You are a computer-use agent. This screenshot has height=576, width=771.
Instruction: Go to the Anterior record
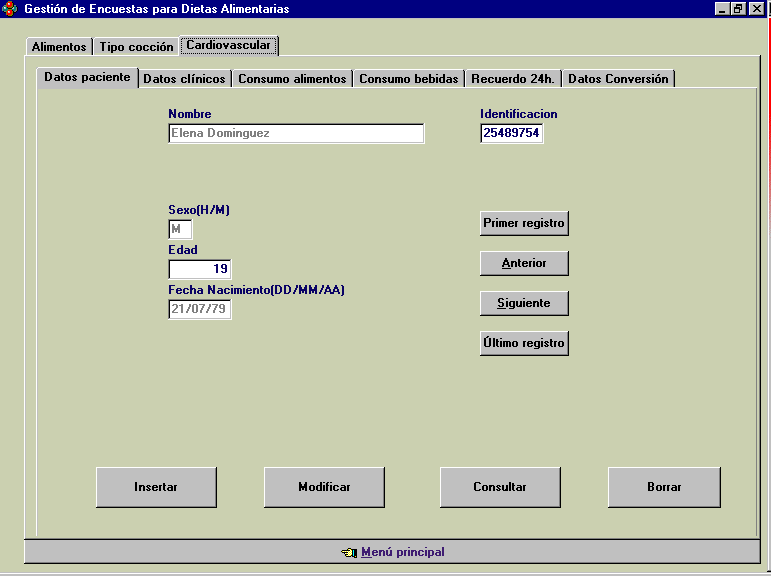click(524, 263)
